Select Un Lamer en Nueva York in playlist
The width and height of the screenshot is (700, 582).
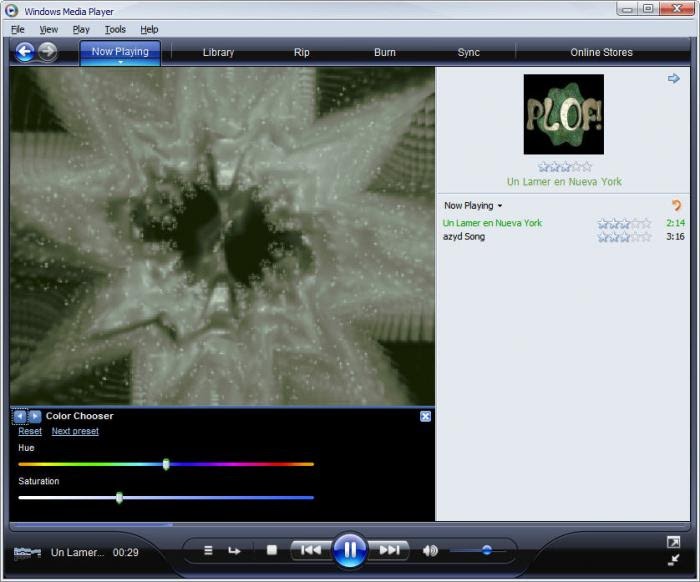(492, 223)
